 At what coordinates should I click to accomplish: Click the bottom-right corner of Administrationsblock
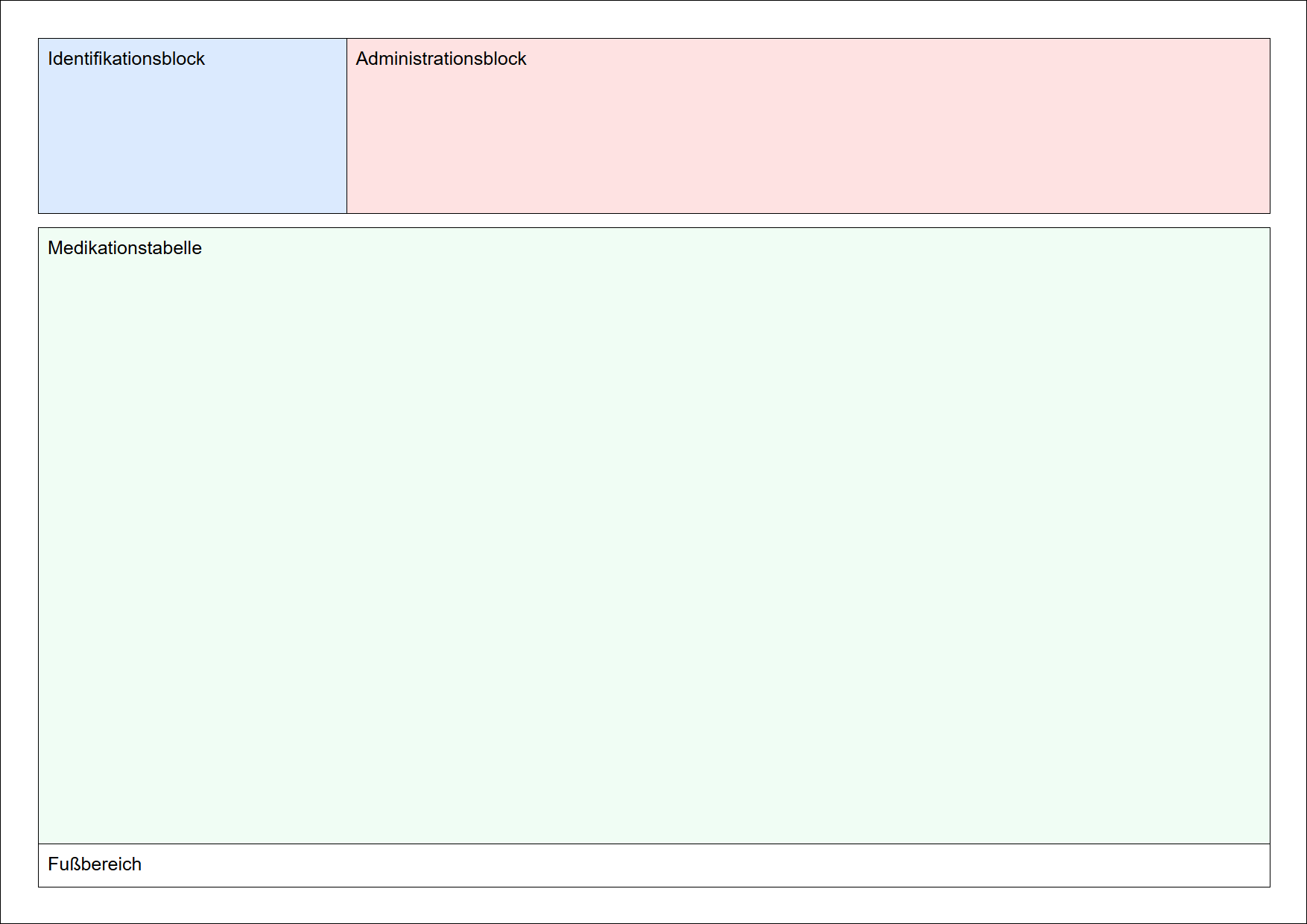coord(1270,213)
